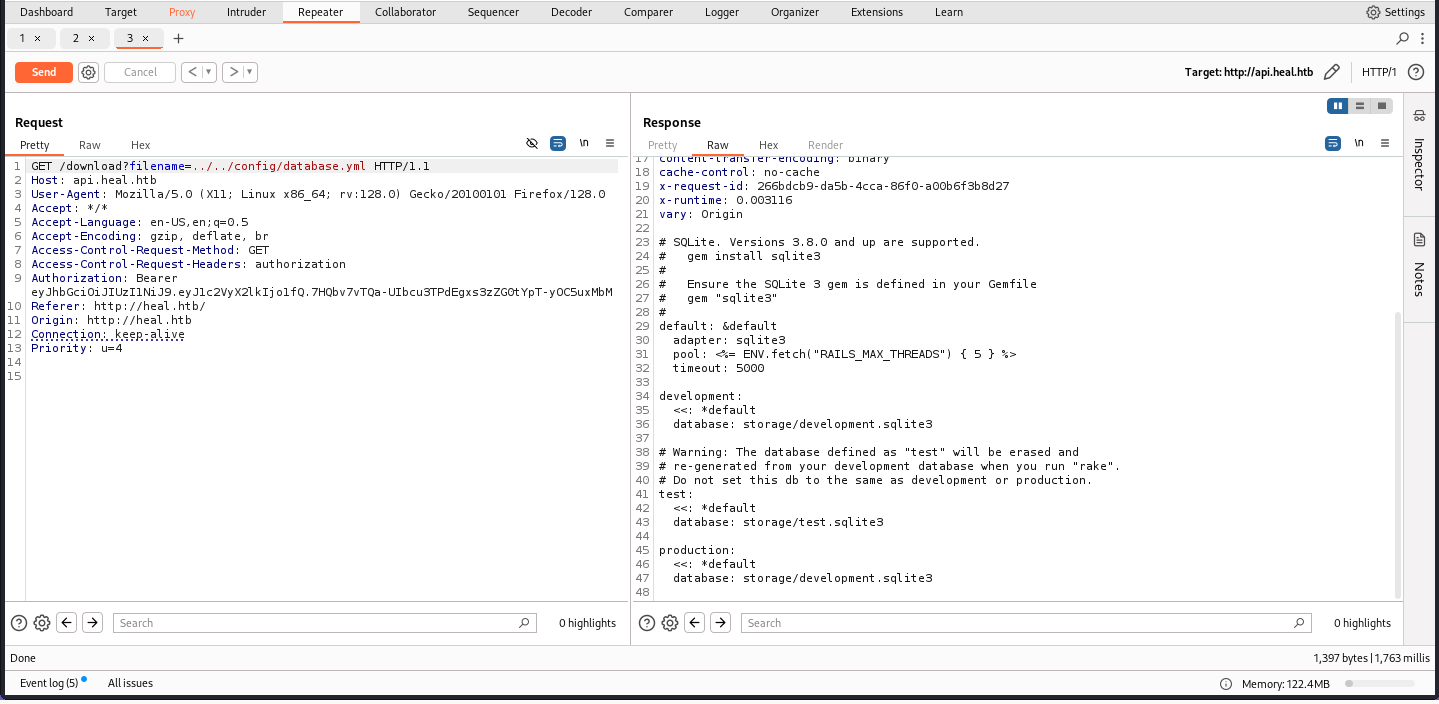Add new Repeater tab plus

178,38
